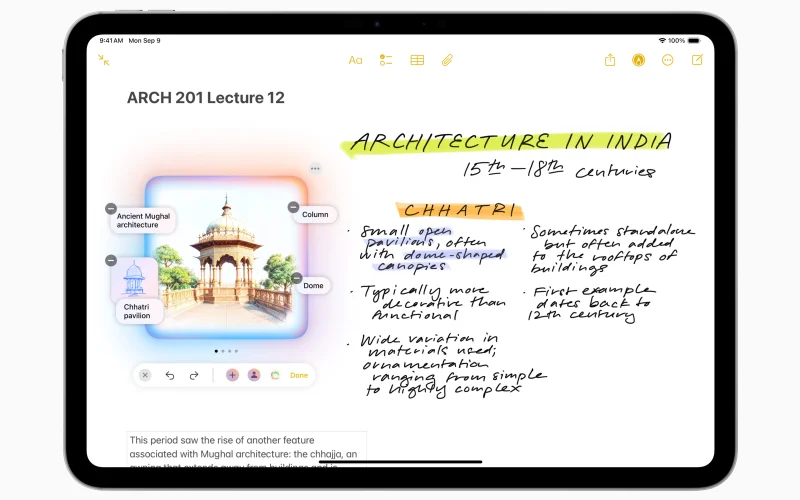Remove the Column suggestion bubble
Screen dimensions: 800x500
point(293,207)
